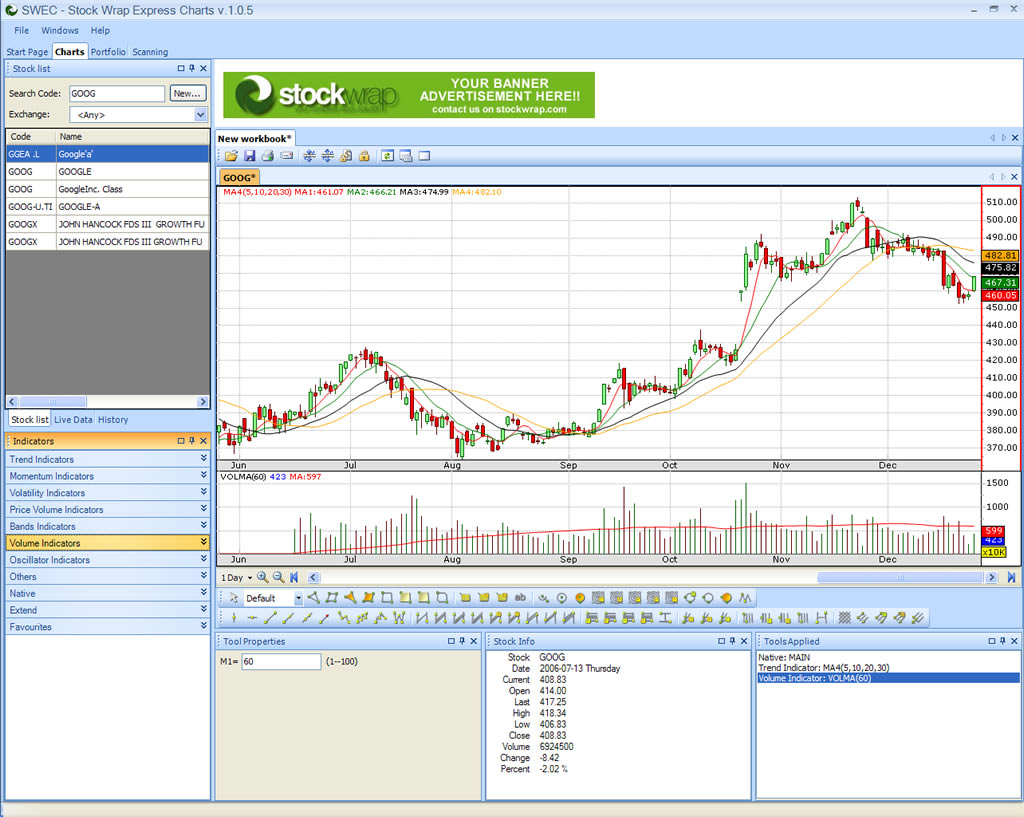This screenshot has height=817, width=1024.
Task: Switch to the Portfolio tab
Action: point(108,52)
